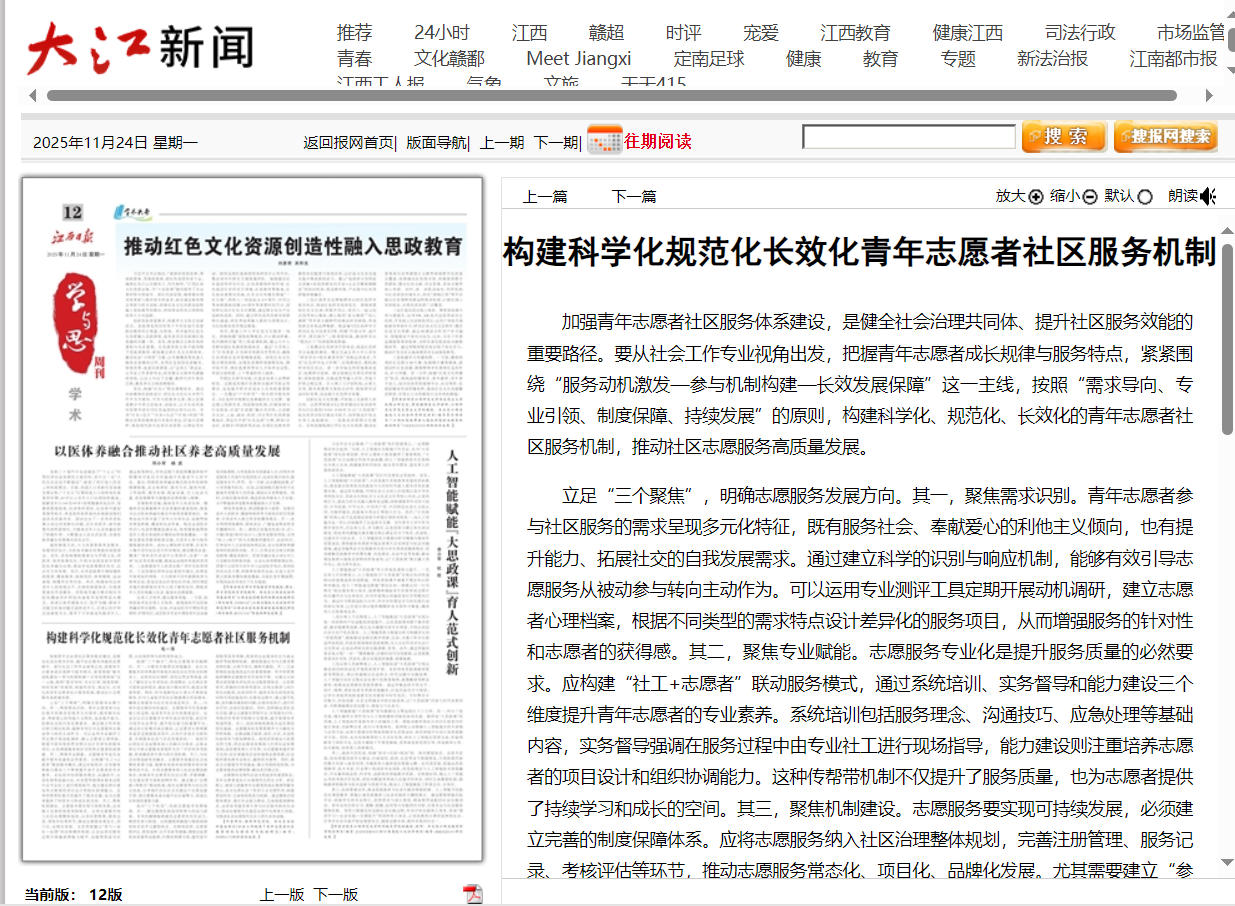Click the 朗读 text label
1235x906 pixels.
(x=1183, y=196)
